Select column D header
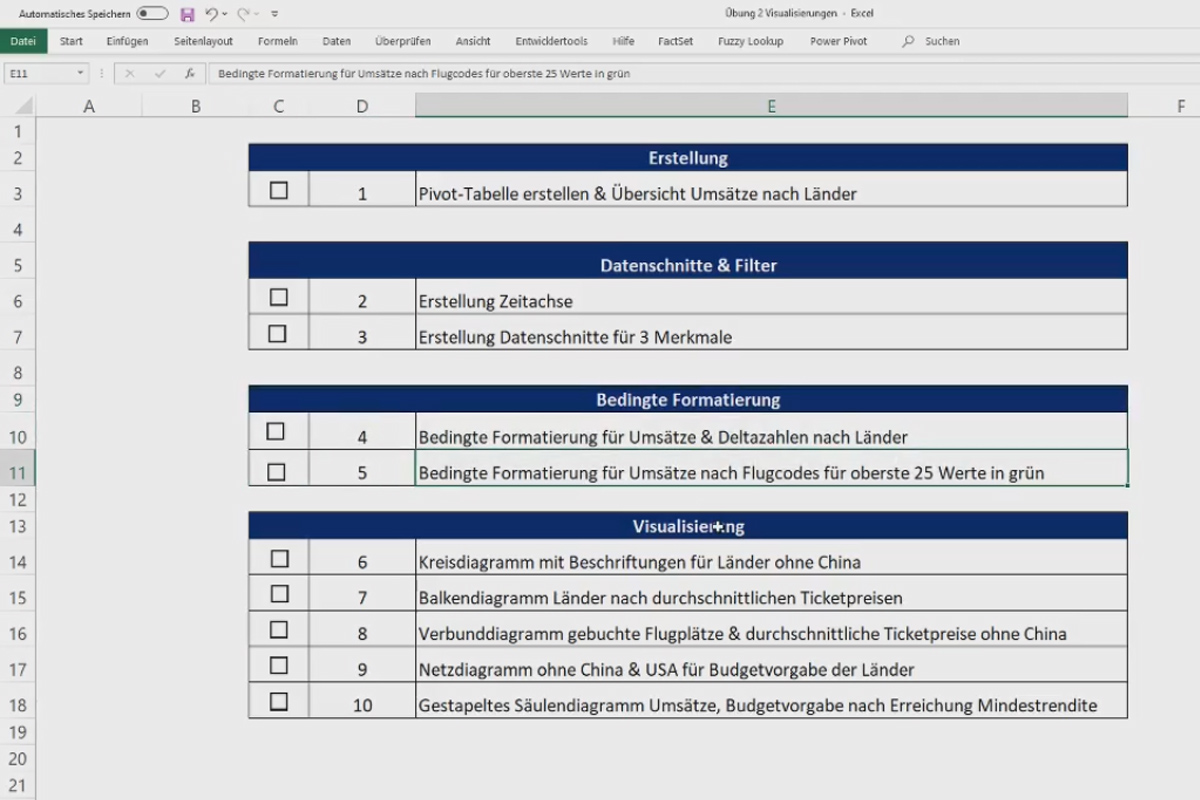The image size is (1200, 800). (362, 106)
